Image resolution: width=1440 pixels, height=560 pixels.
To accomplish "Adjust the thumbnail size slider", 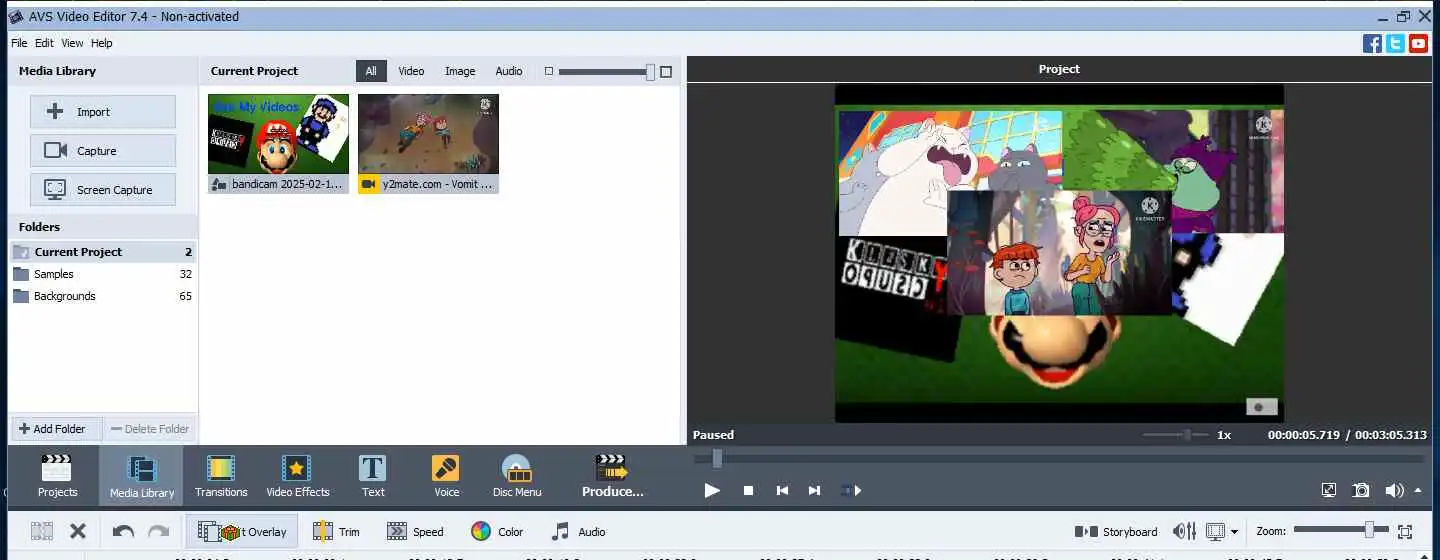I will click(607, 71).
